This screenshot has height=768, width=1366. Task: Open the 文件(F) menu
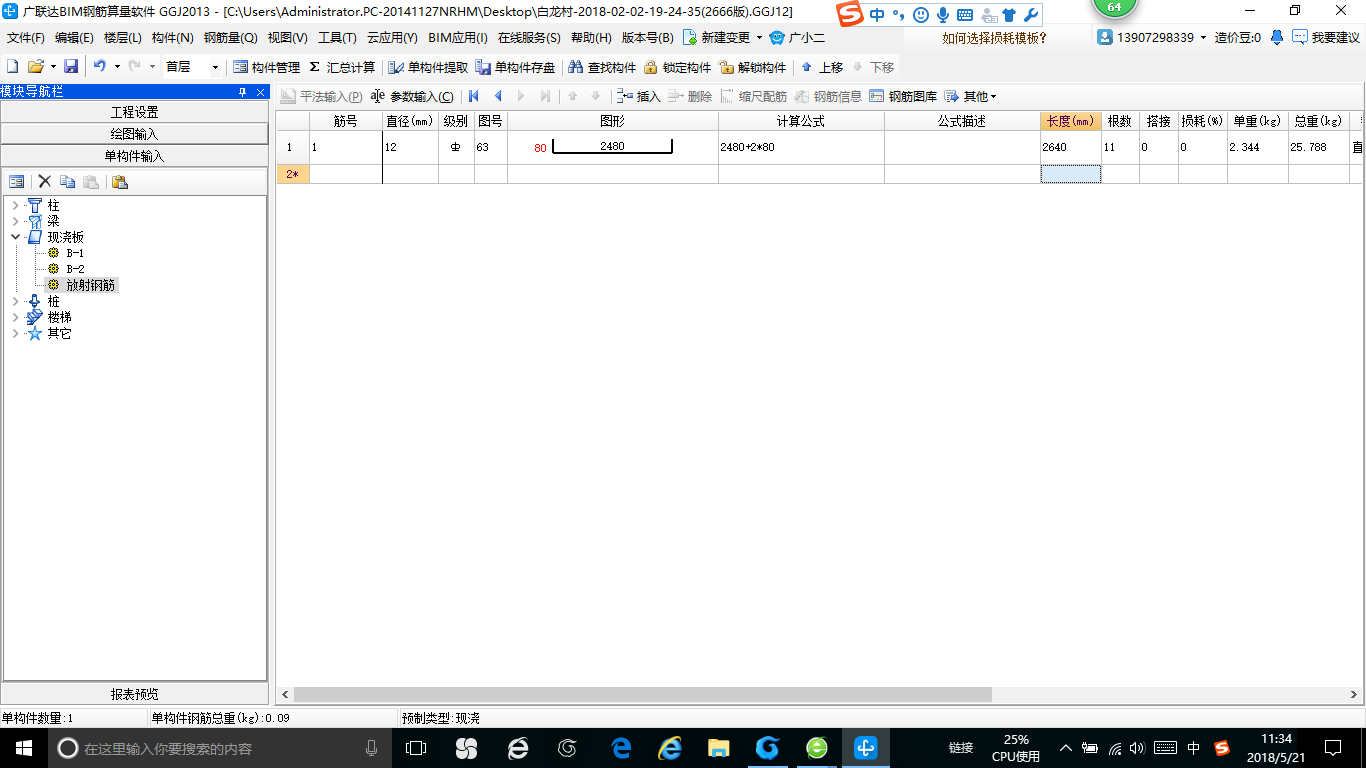(x=26, y=38)
